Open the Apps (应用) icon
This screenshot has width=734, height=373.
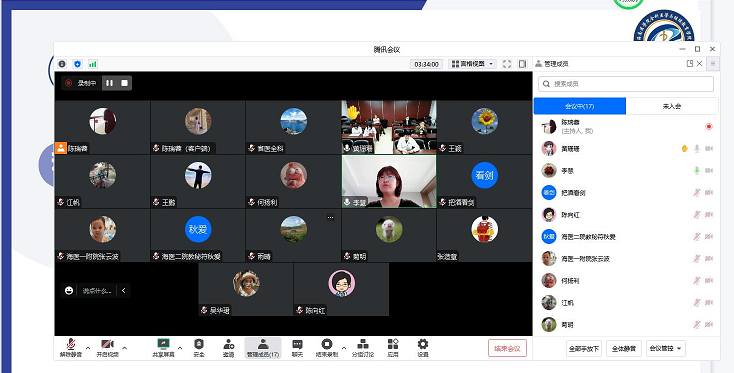[x=393, y=348]
